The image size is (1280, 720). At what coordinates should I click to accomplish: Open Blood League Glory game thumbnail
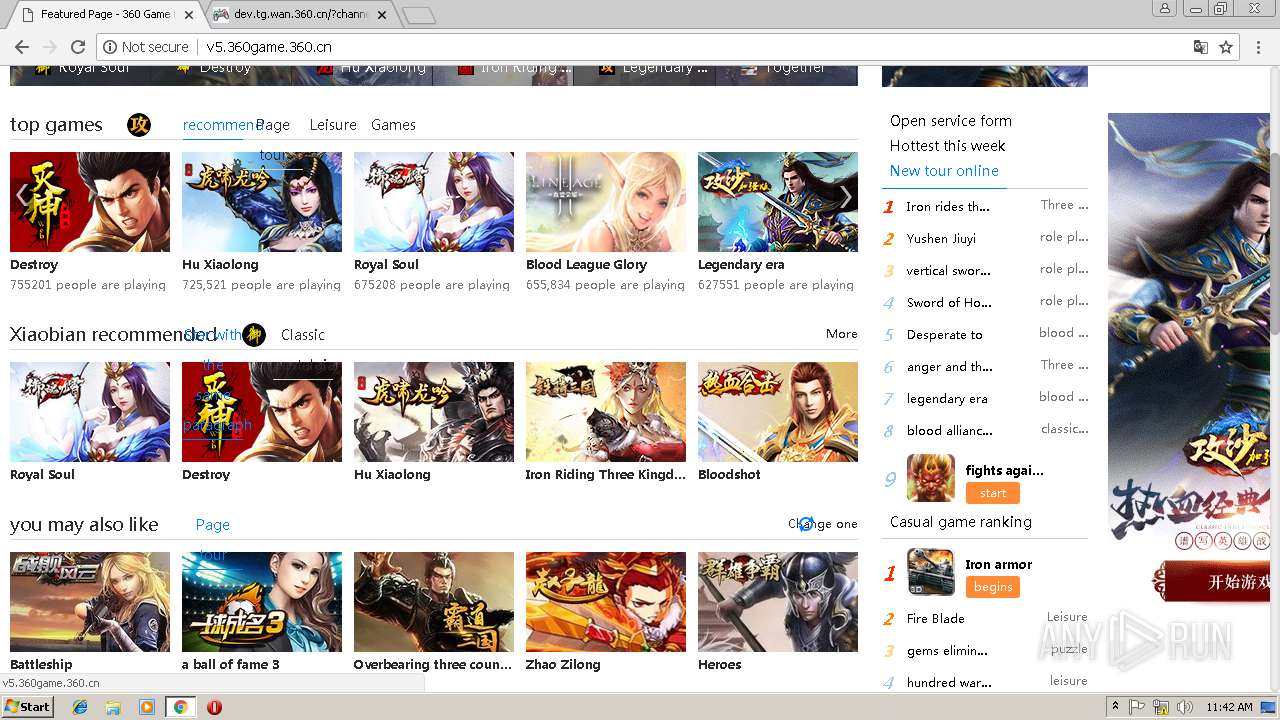606,202
